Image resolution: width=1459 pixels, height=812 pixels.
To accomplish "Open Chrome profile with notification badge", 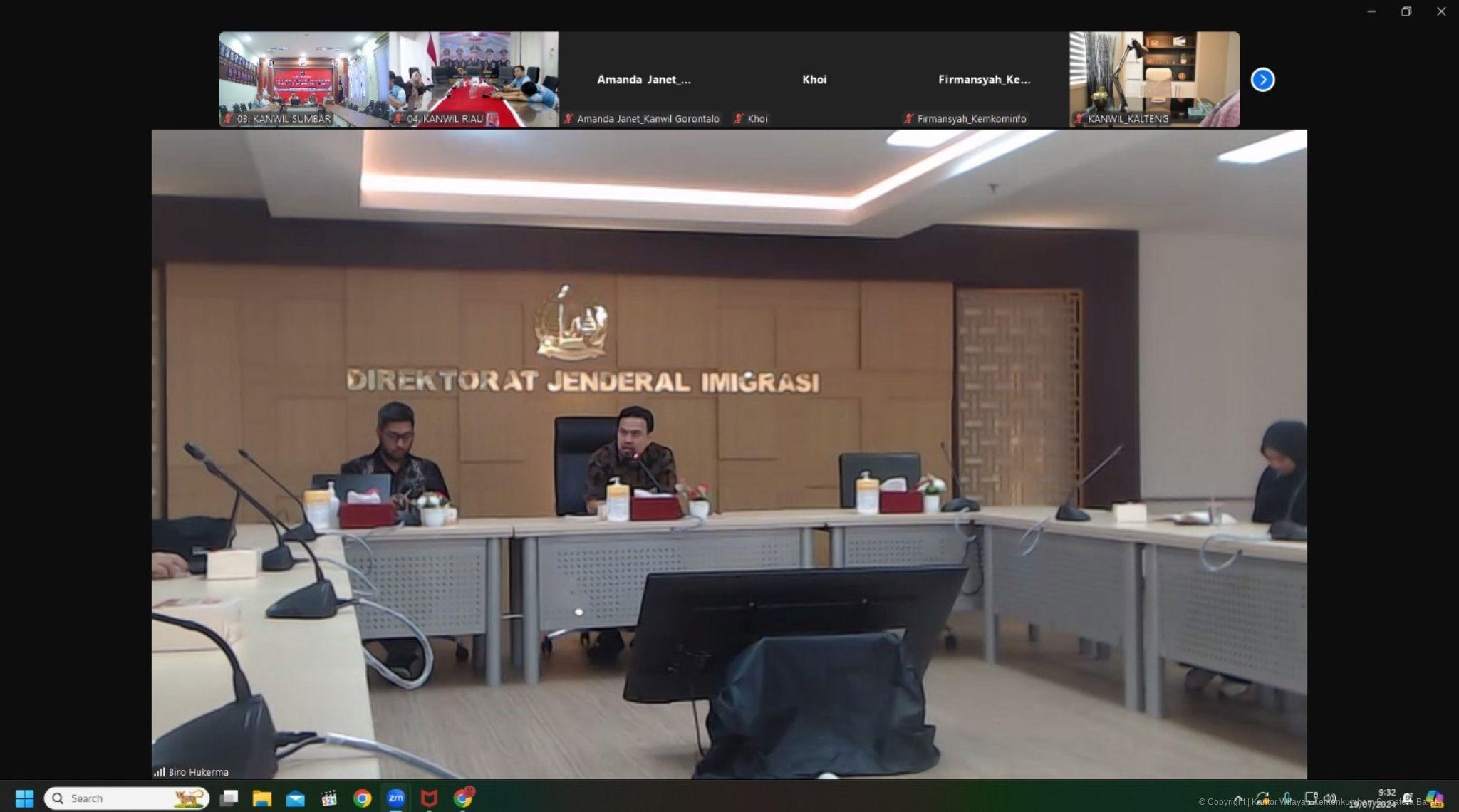I will tap(463, 798).
